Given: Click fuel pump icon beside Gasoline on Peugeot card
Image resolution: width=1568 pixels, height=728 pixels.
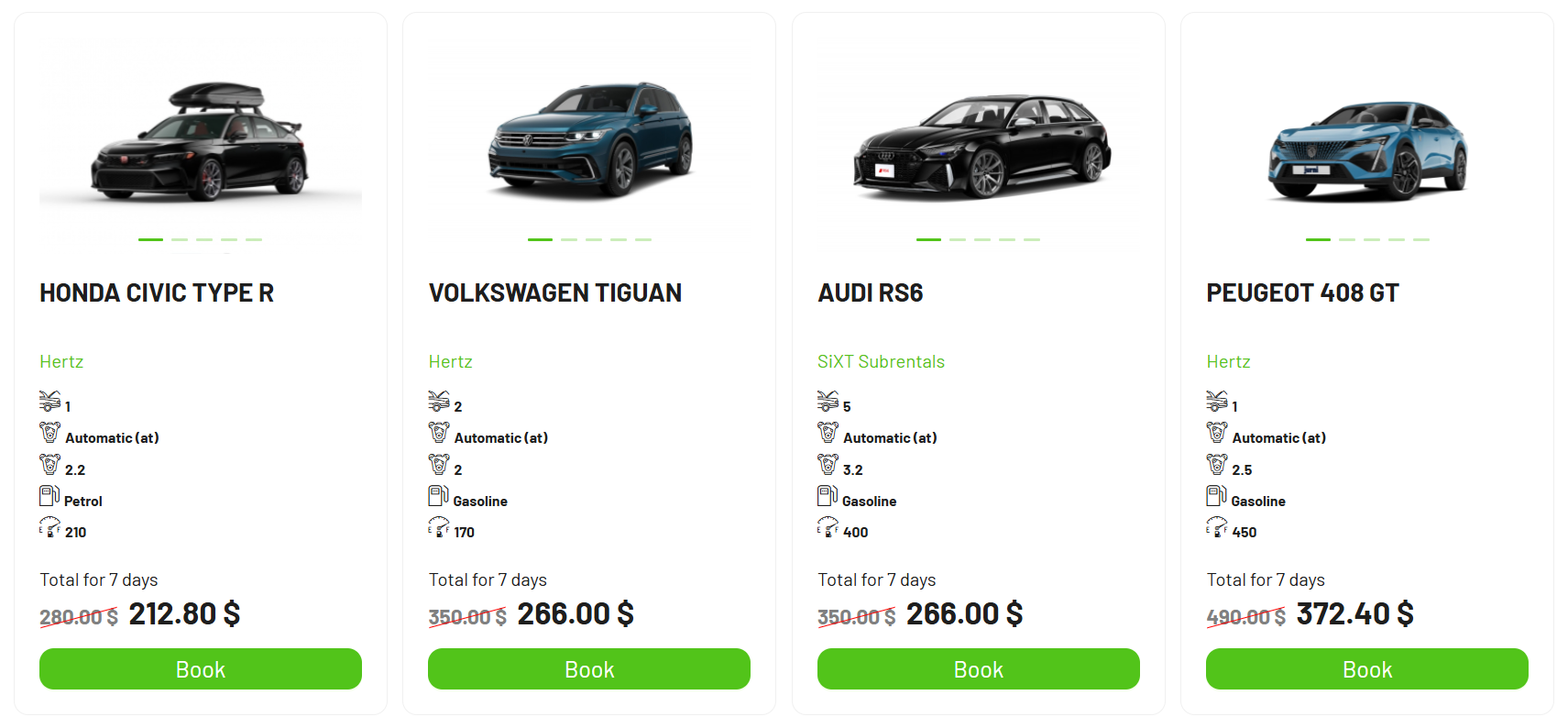Looking at the screenshot, I should (x=1216, y=497).
